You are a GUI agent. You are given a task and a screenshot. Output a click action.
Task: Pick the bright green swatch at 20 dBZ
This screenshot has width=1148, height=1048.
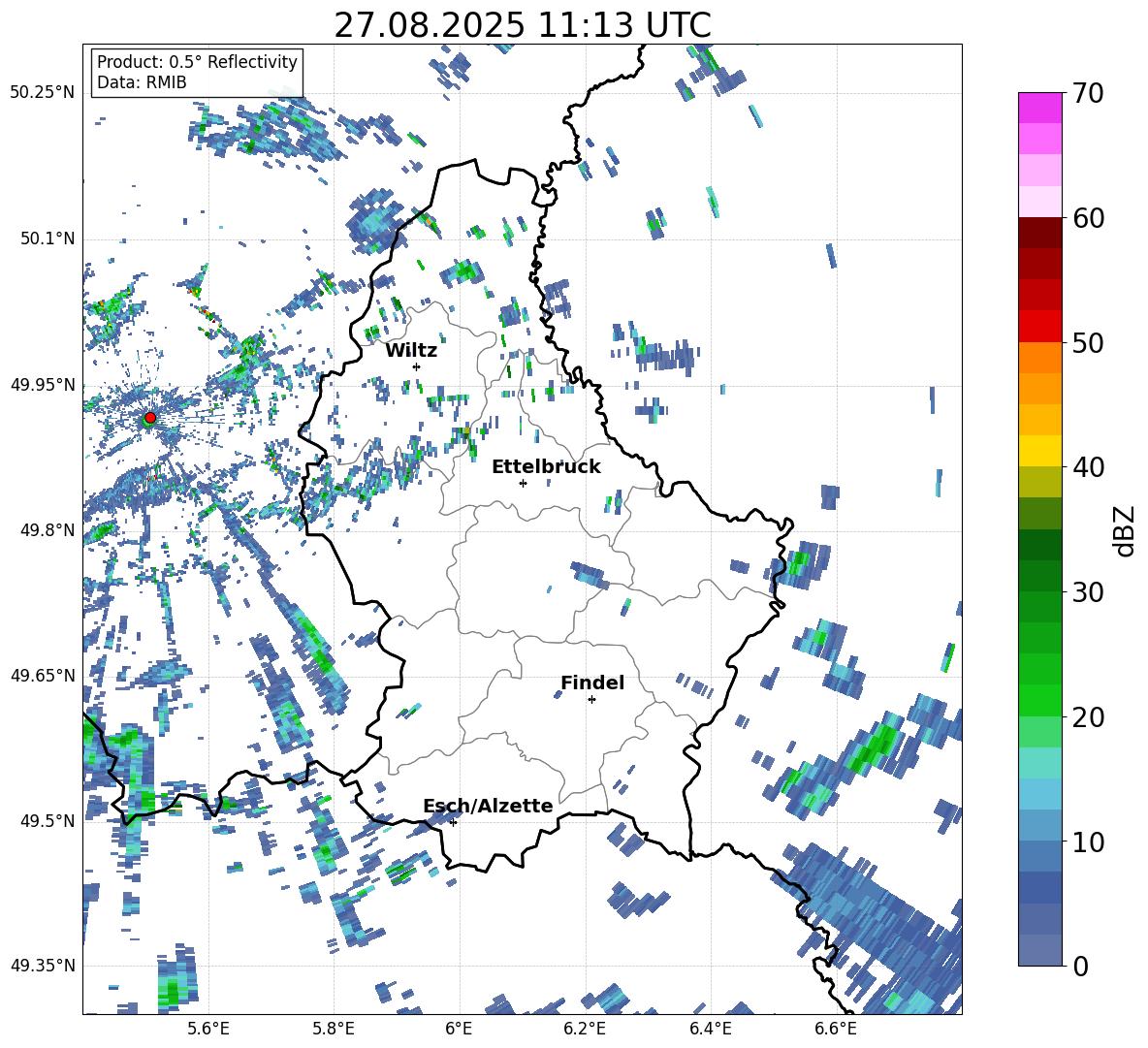click(1039, 700)
